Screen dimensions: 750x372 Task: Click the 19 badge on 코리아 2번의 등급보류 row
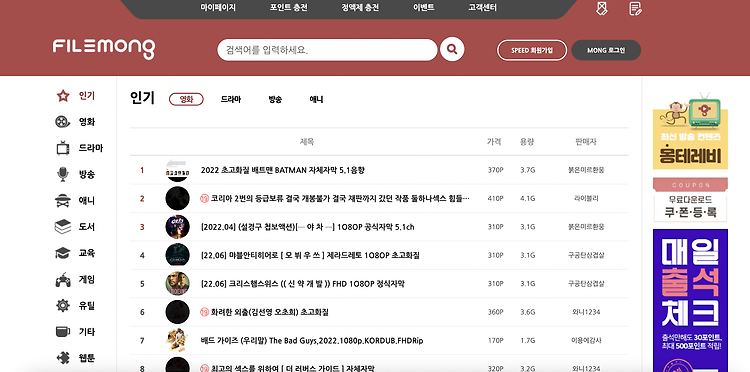[x=205, y=198]
